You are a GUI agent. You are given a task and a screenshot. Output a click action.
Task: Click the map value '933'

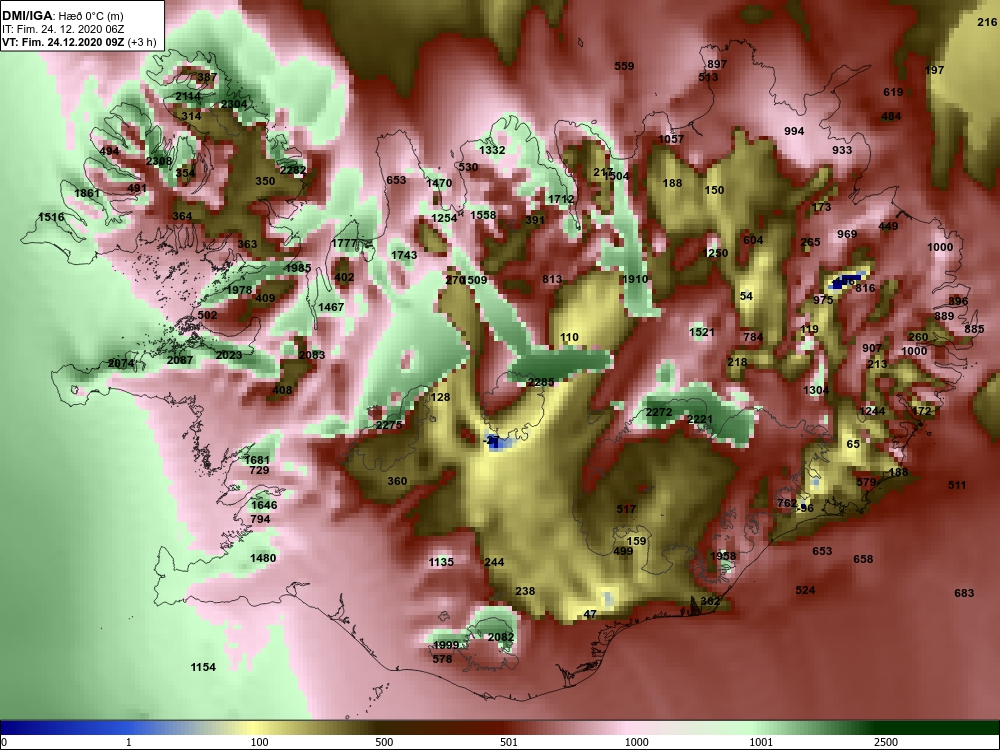842,150
